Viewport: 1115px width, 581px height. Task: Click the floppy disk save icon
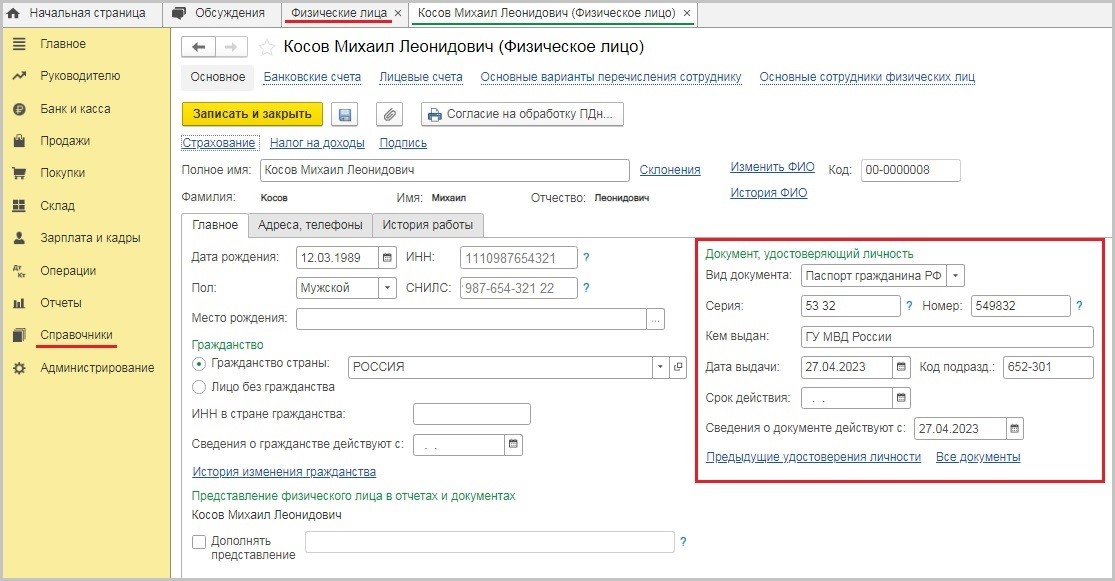(346, 114)
